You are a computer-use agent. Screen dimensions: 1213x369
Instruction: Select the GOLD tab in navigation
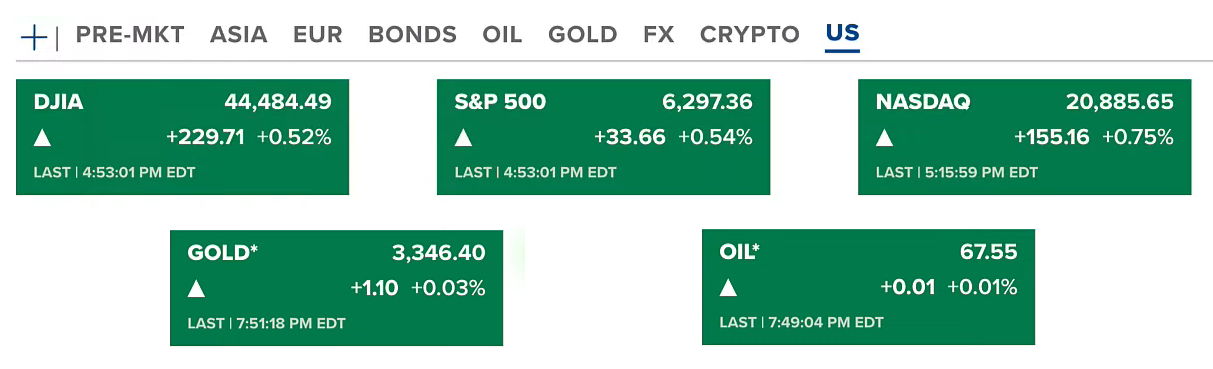[x=583, y=35]
